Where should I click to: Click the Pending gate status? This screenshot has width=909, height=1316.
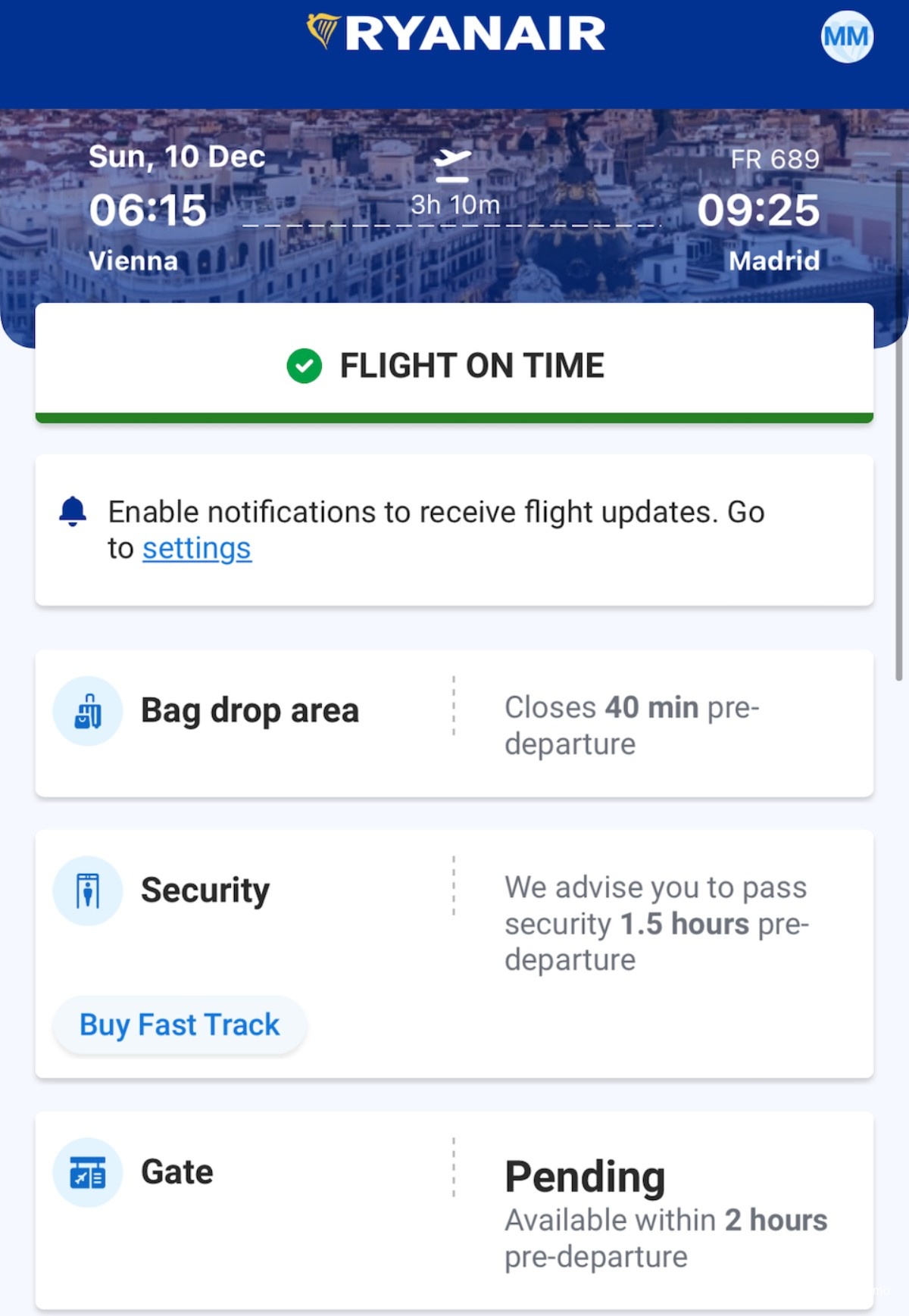click(x=585, y=1177)
